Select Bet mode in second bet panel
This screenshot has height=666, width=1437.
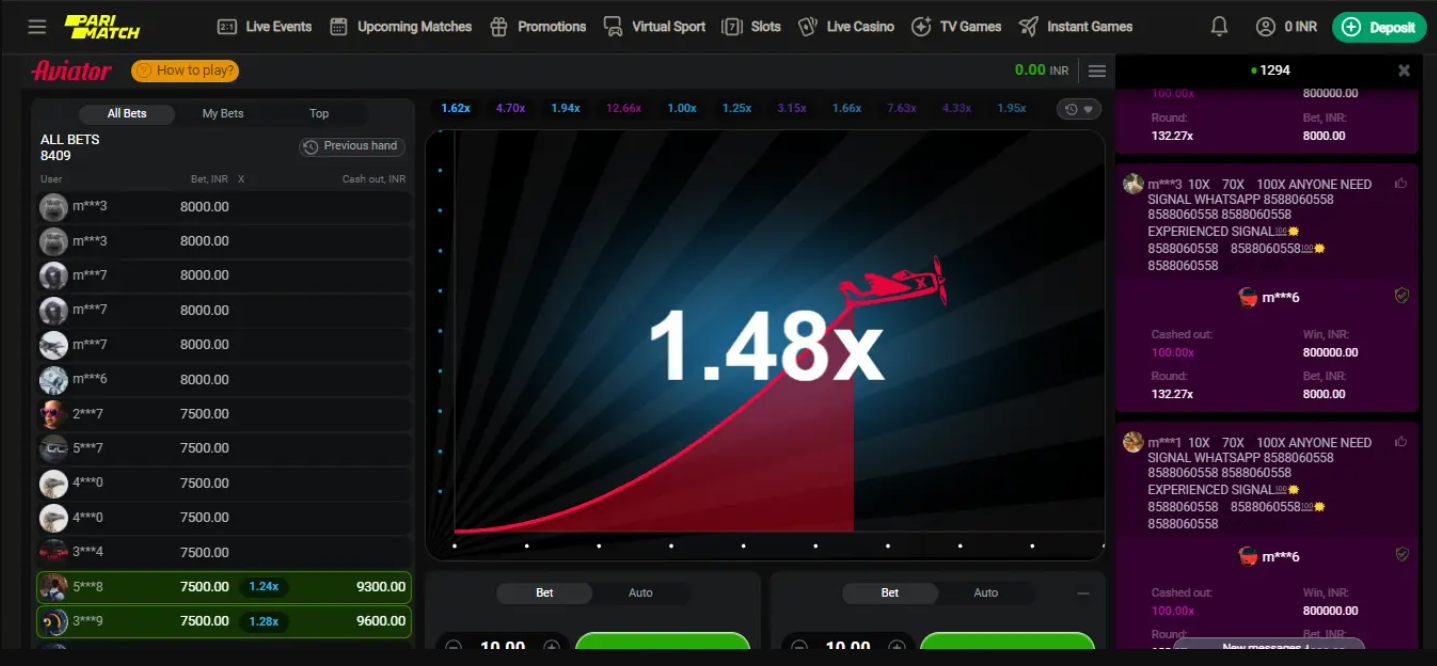pos(889,593)
